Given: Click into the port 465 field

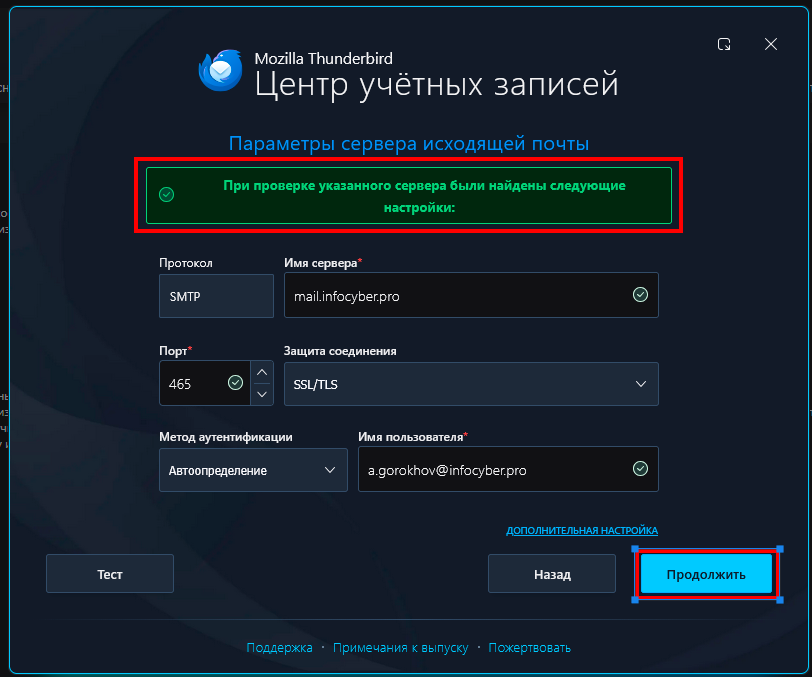Looking at the screenshot, I should tap(205, 383).
